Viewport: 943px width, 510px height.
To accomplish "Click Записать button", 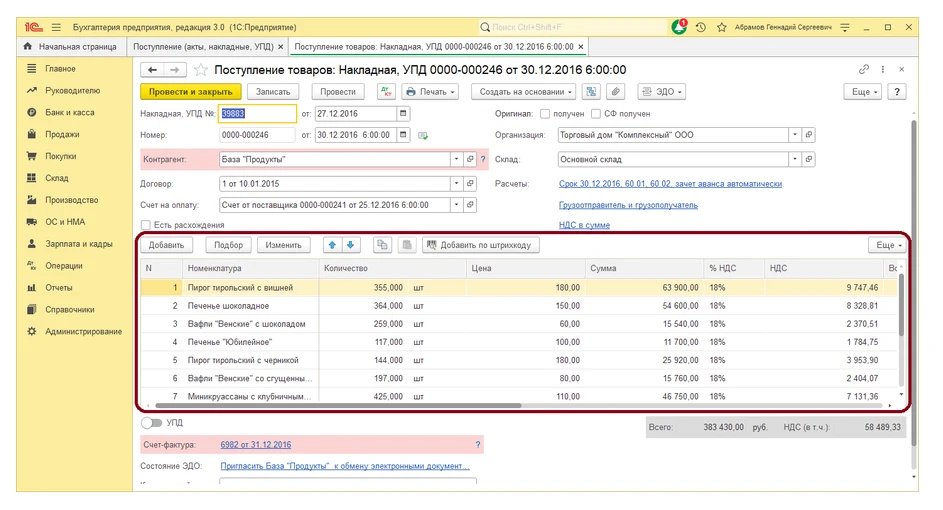I will point(273,92).
